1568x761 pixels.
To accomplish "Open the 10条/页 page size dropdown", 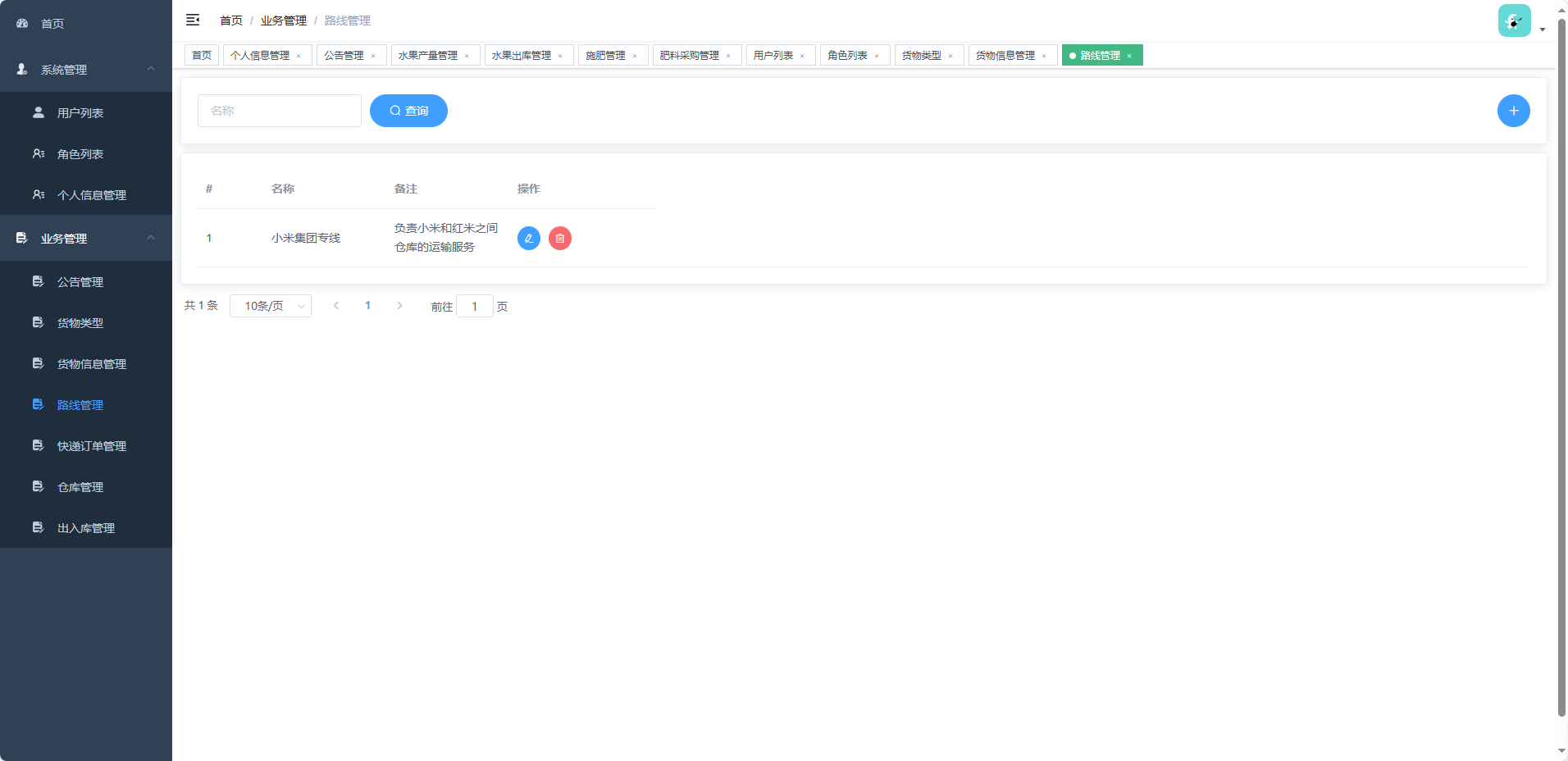I will click(x=271, y=305).
